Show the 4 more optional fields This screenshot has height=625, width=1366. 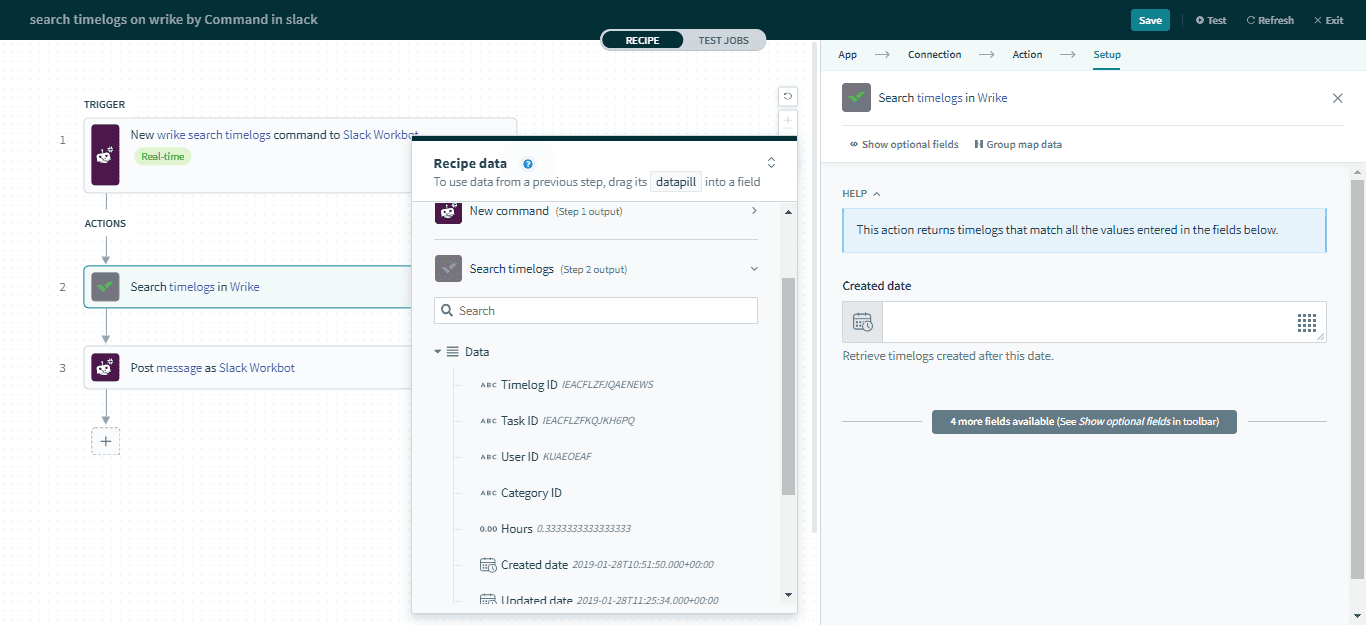coord(1084,421)
